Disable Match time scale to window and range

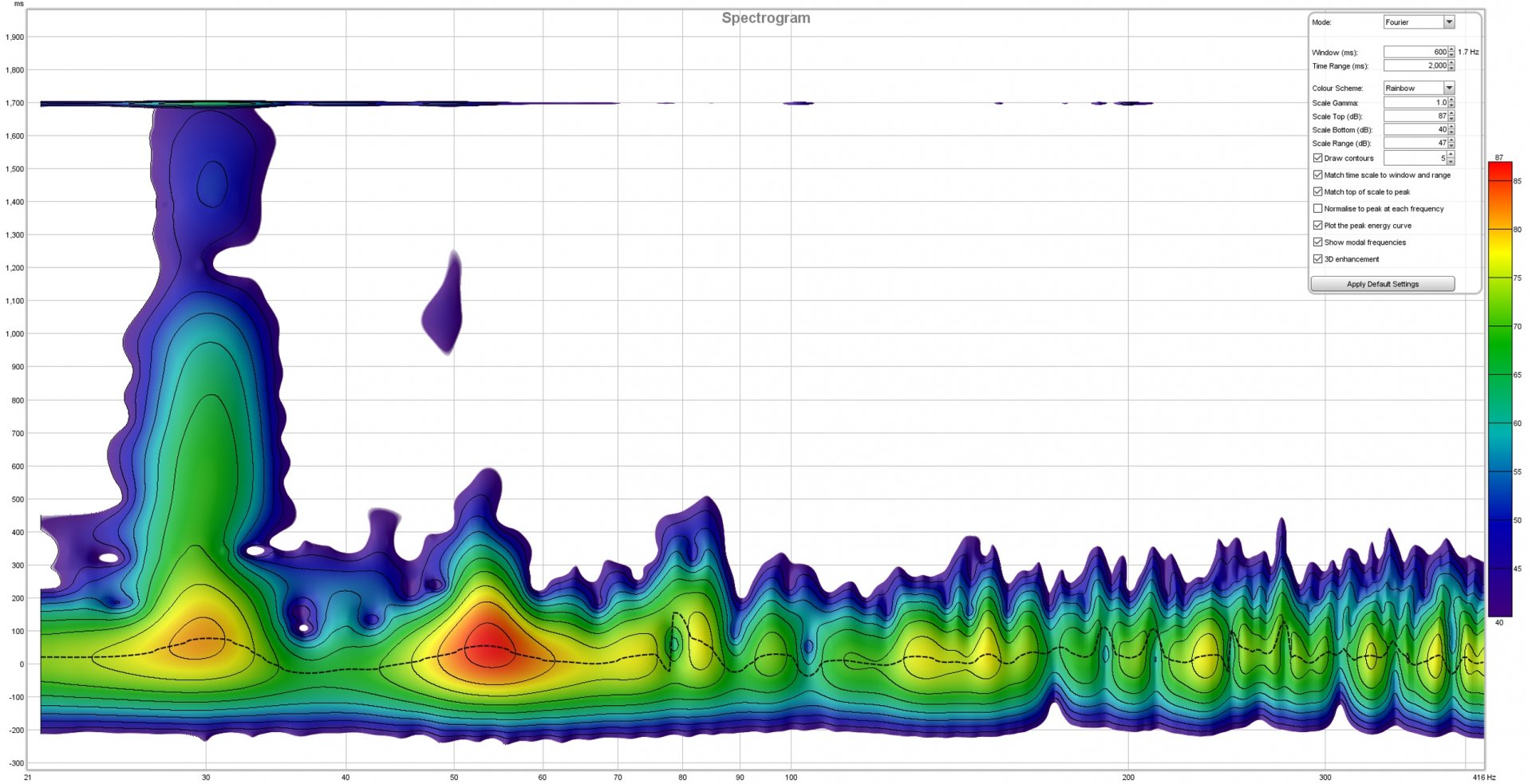(x=1317, y=175)
